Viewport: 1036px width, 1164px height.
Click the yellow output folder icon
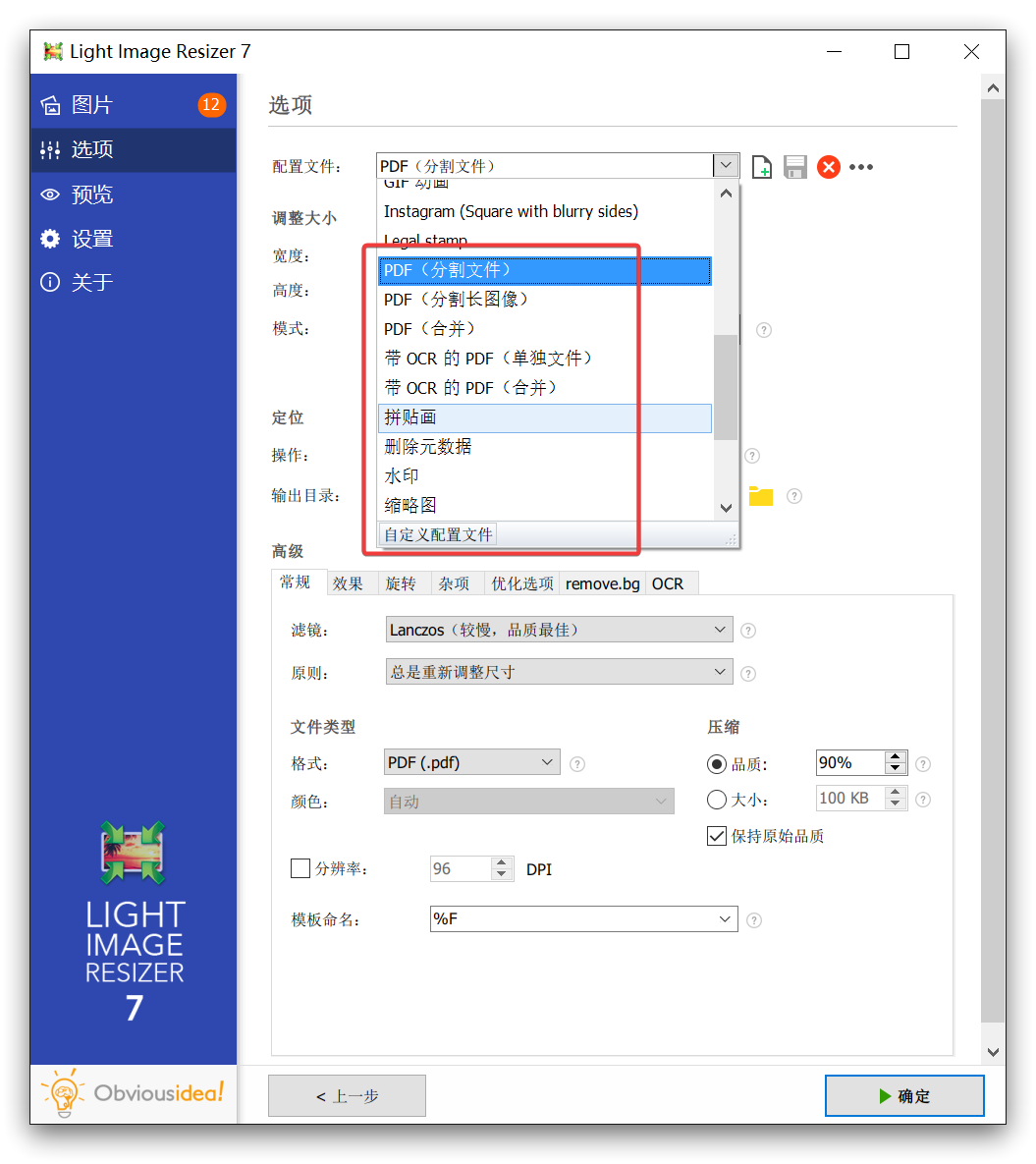coord(761,496)
